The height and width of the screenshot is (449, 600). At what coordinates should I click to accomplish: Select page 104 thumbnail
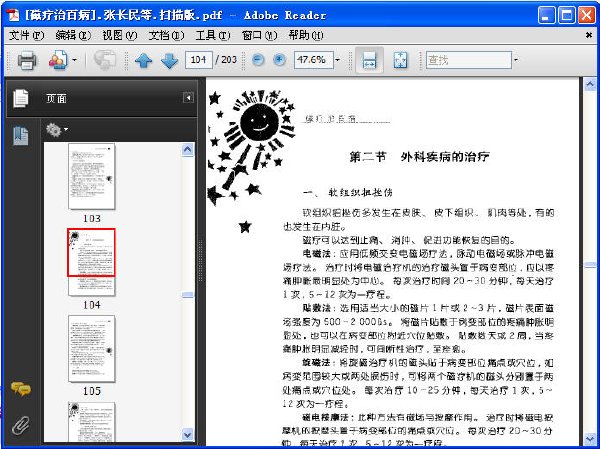[91, 262]
